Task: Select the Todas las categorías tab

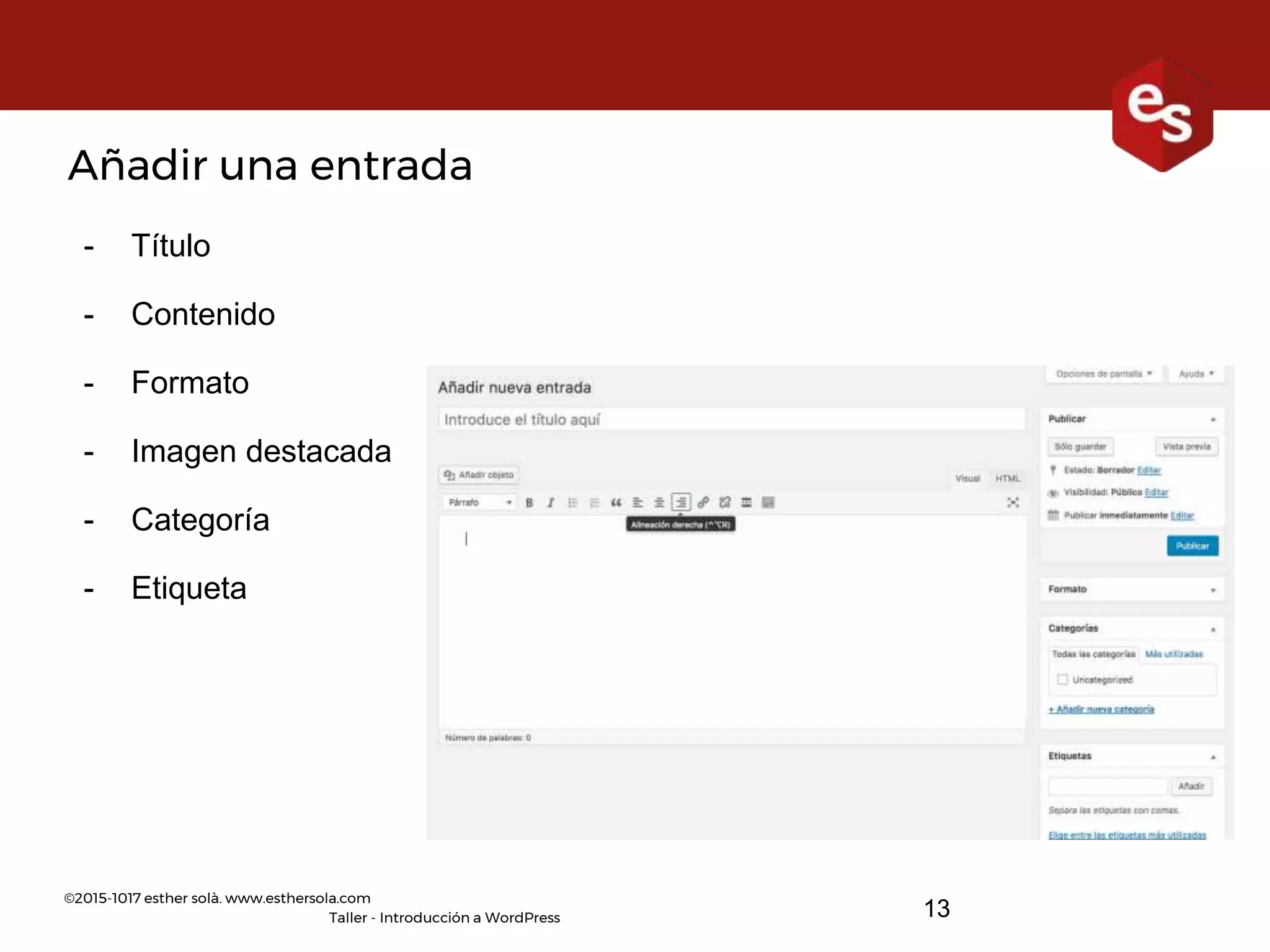Action: click(1093, 654)
